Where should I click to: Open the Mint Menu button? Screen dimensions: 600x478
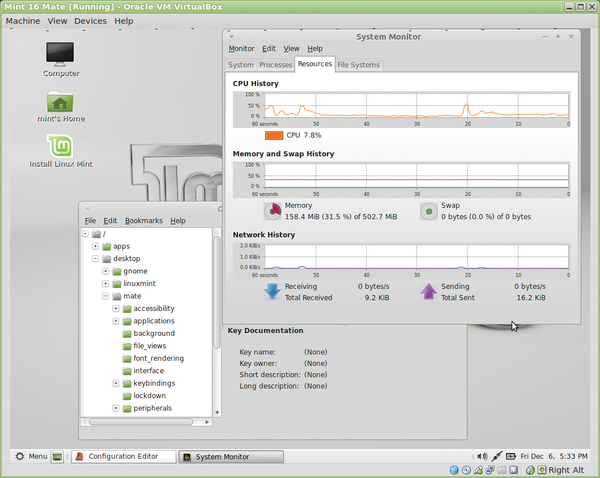tap(31, 456)
